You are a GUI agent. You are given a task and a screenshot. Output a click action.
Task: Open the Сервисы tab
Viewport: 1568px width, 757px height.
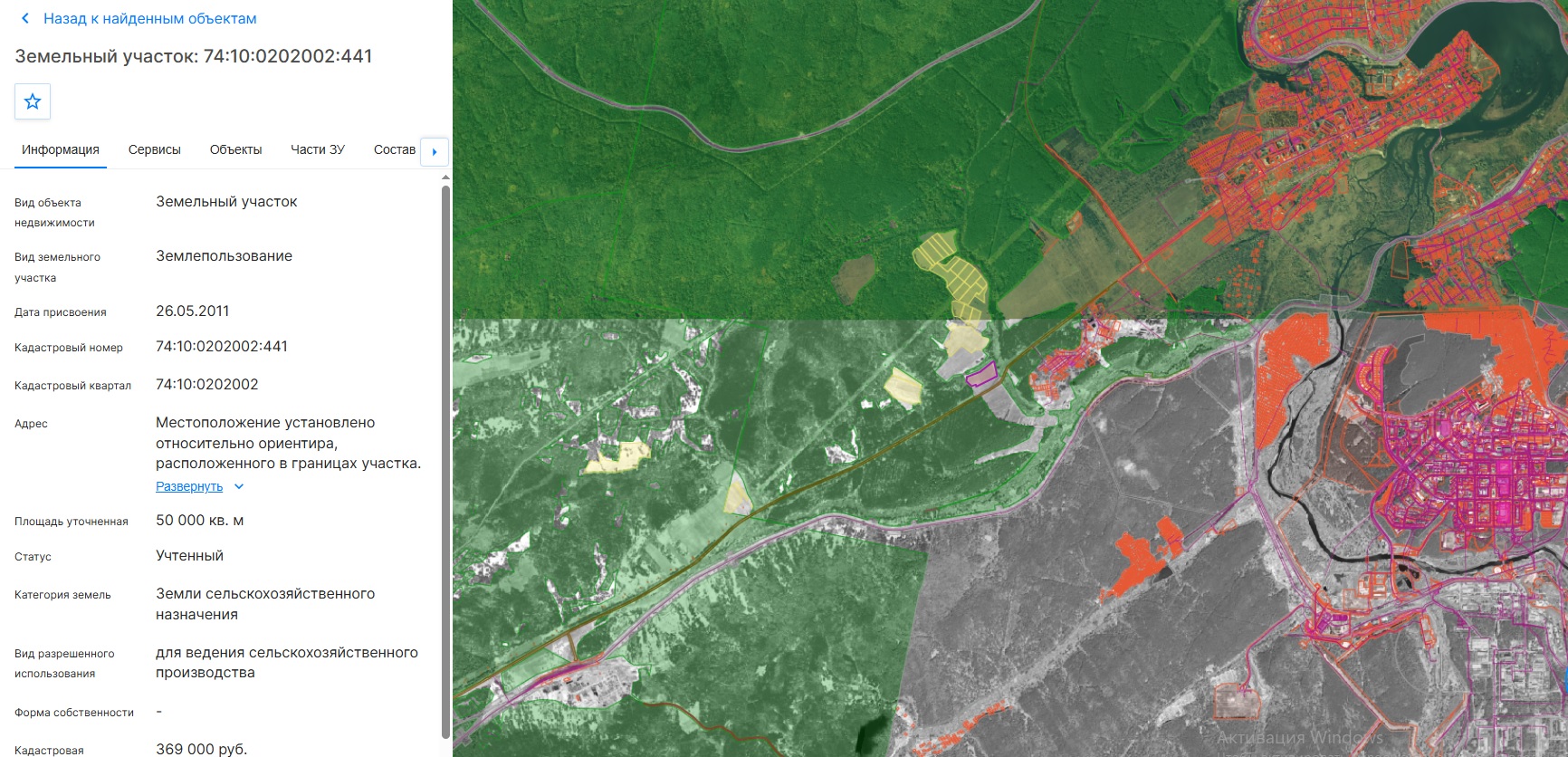[155, 150]
